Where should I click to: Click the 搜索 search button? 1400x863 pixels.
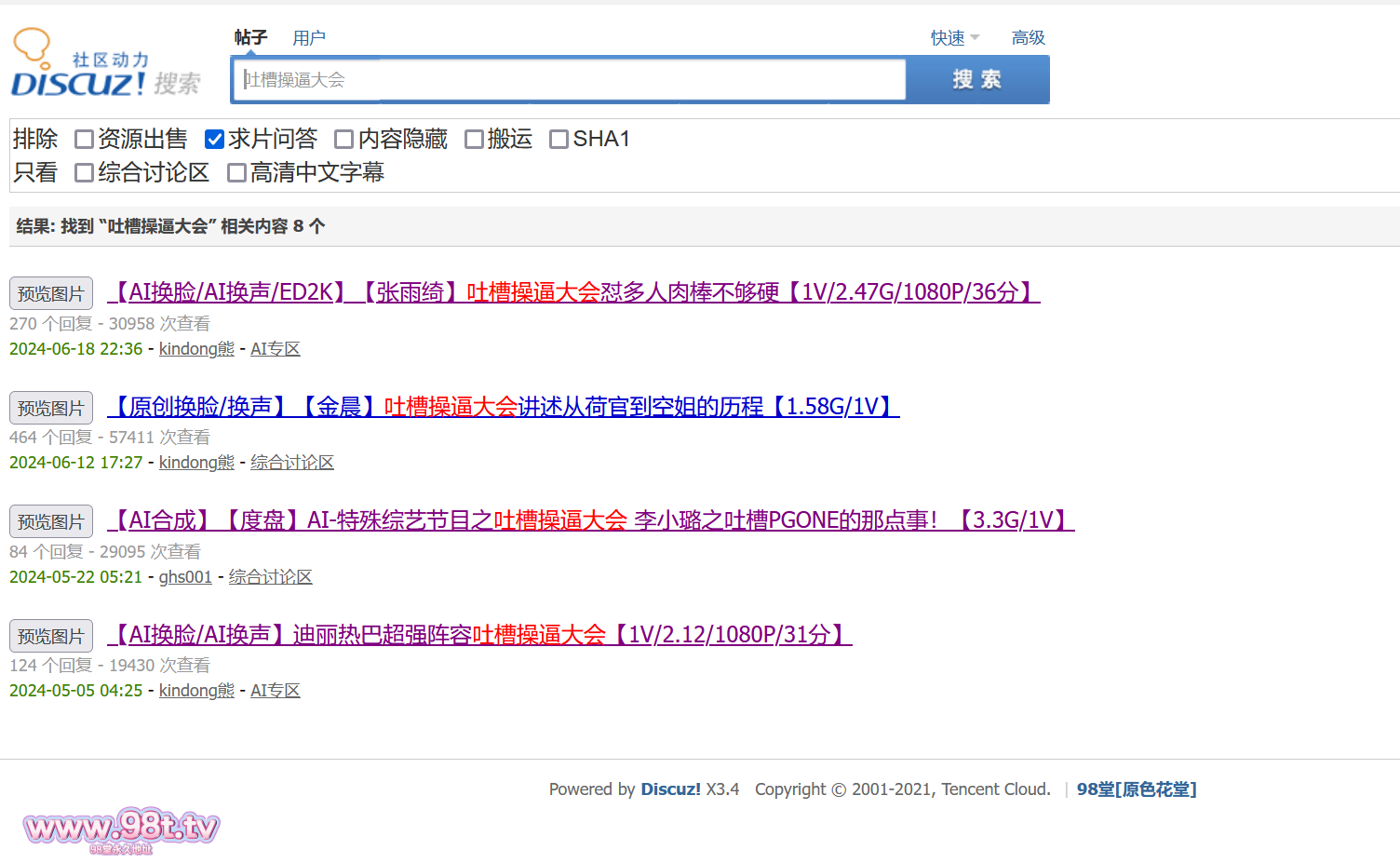[x=977, y=80]
